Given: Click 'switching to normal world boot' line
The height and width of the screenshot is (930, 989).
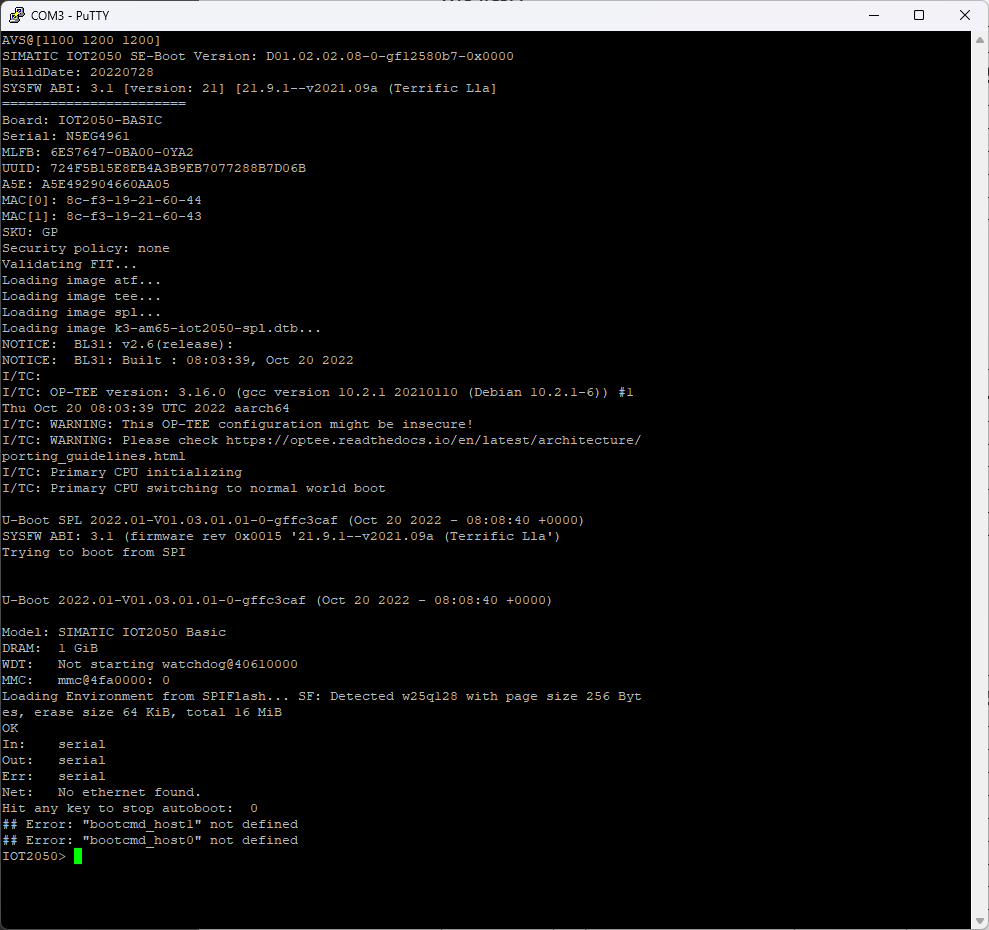Looking at the screenshot, I should coord(194,488).
